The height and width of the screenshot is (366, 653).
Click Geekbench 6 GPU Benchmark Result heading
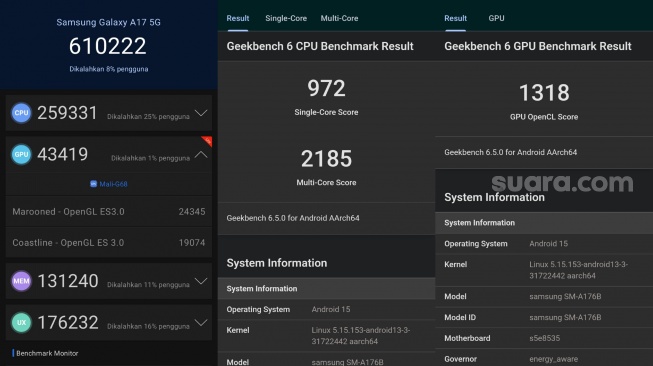pyautogui.click(x=538, y=46)
